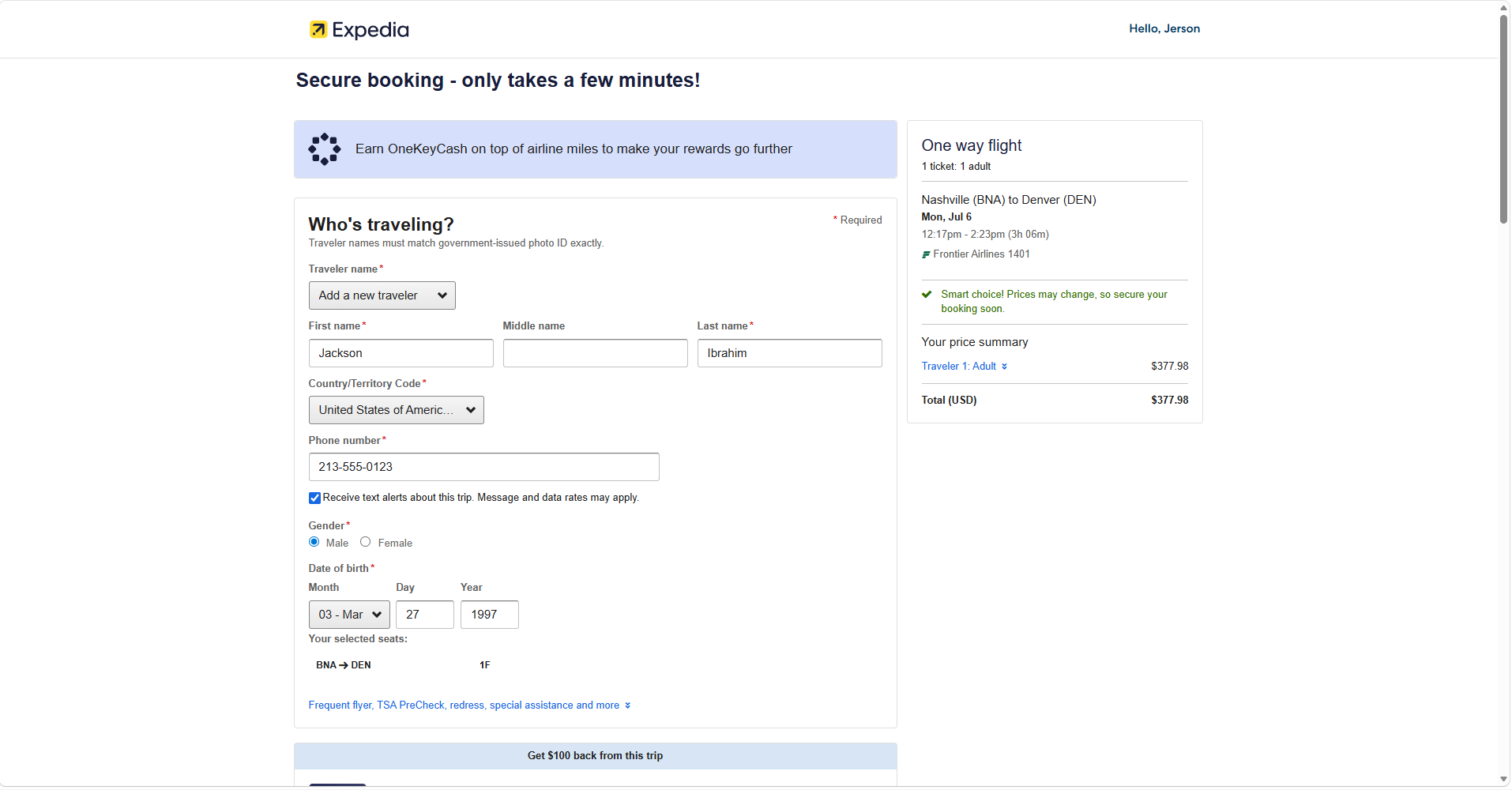This screenshot has width=1512, height=790.
Task: Click the Mon, Jul 6 flight date
Action: coord(946,217)
